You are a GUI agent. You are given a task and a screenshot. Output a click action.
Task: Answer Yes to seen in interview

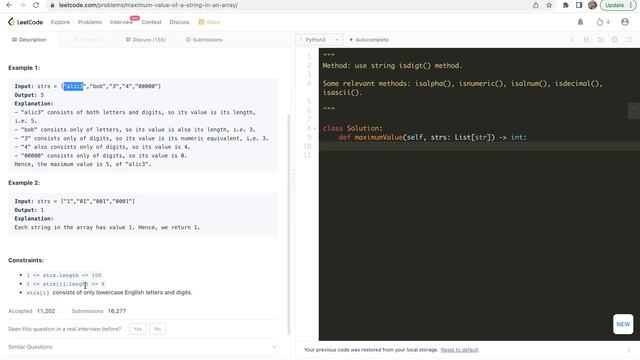[x=138, y=329]
